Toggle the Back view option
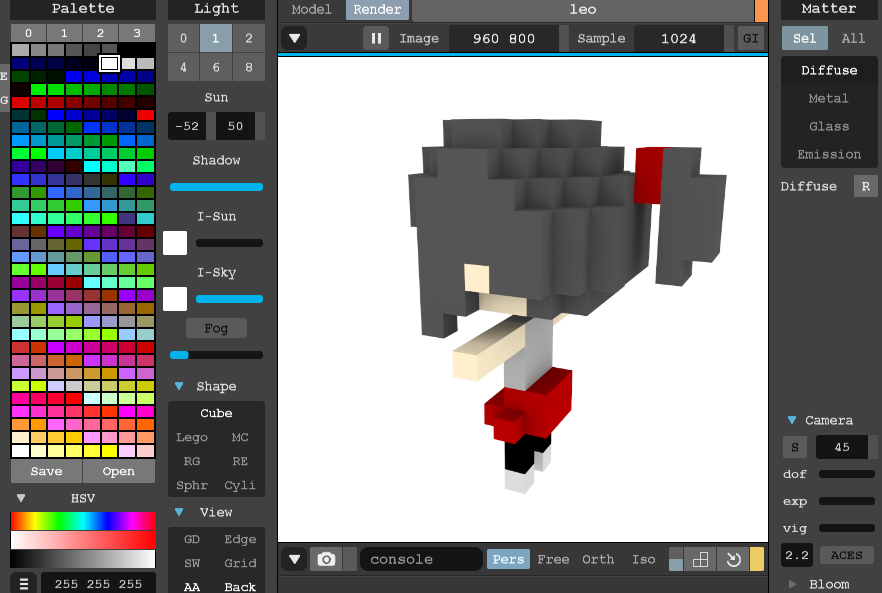The height and width of the screenshot is (593, 882). click(240, 587)
